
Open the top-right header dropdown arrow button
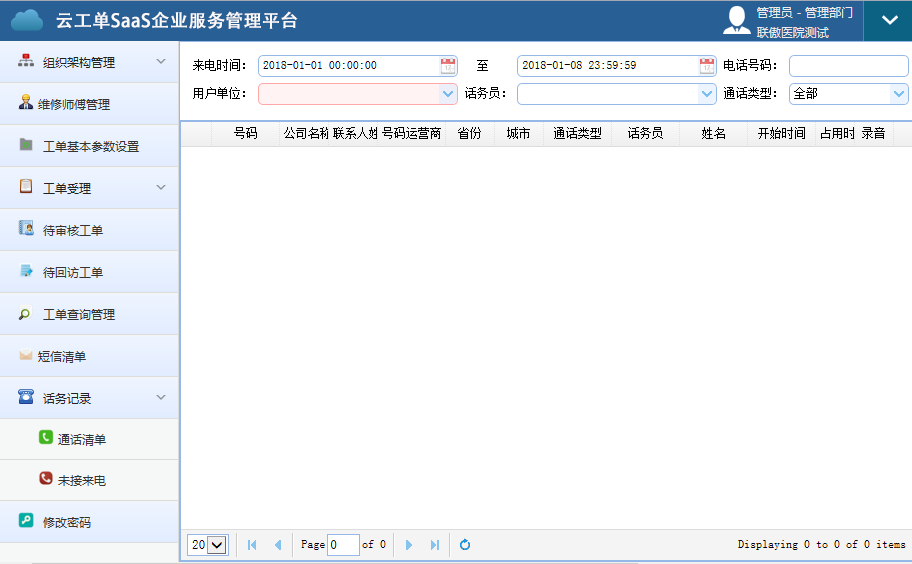click(888, 21)
